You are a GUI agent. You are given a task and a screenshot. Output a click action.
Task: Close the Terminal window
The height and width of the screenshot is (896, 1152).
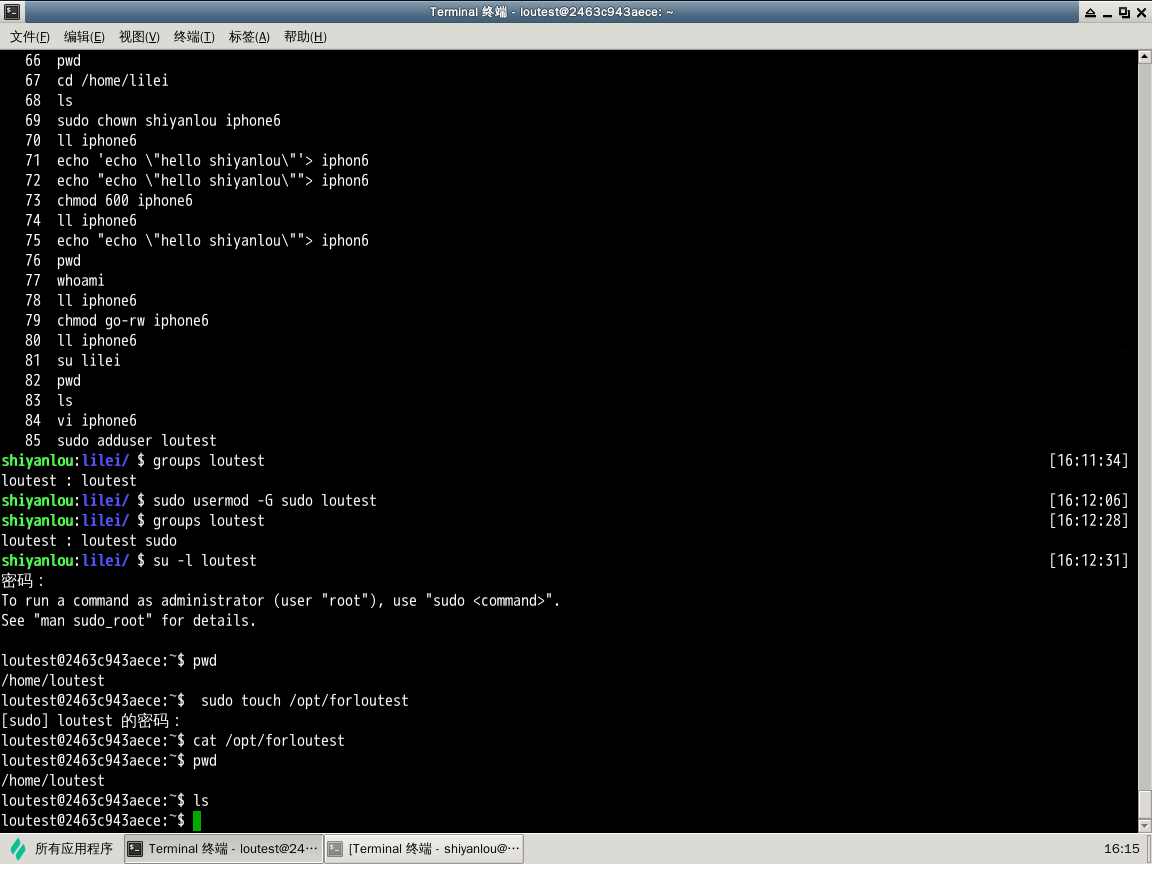[x=1141, y=12]
